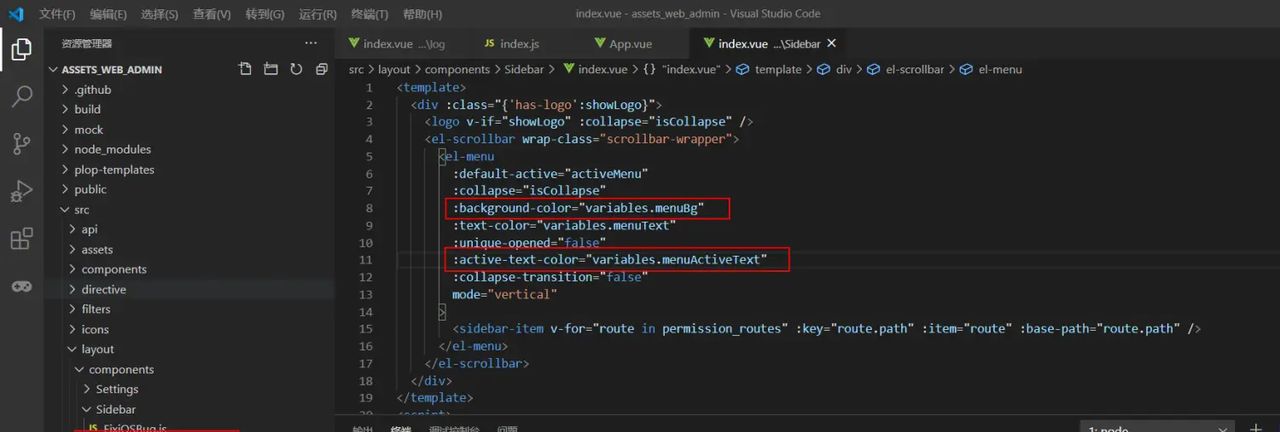Screen dimensions: 1280x432
Task: Open the 查看(V) menu
Action: [x=211, y=14]
